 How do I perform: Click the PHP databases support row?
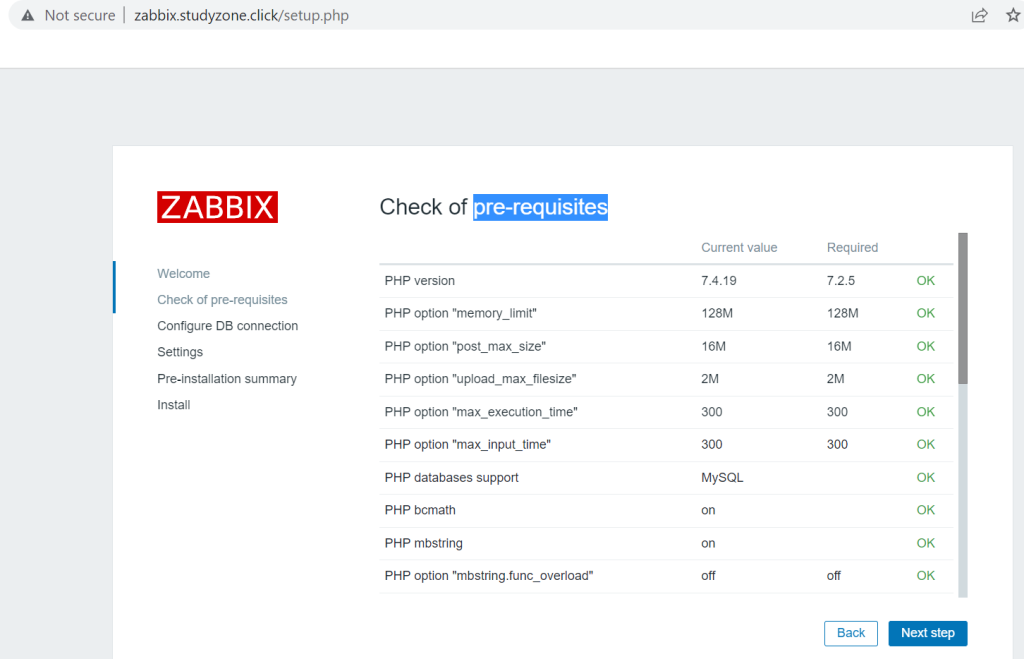452,477
